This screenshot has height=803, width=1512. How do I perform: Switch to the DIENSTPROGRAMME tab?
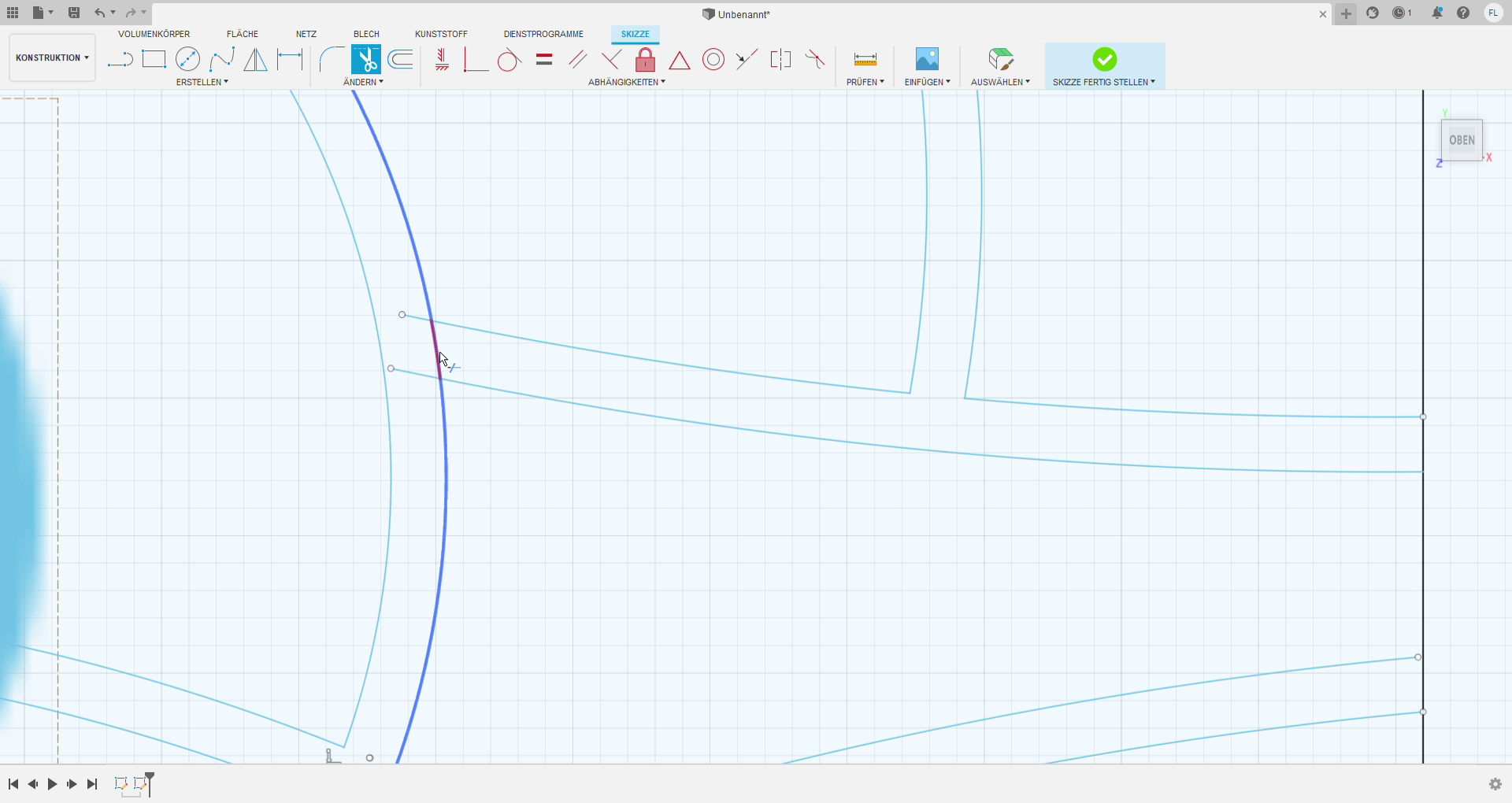click(x=543, y=34)
